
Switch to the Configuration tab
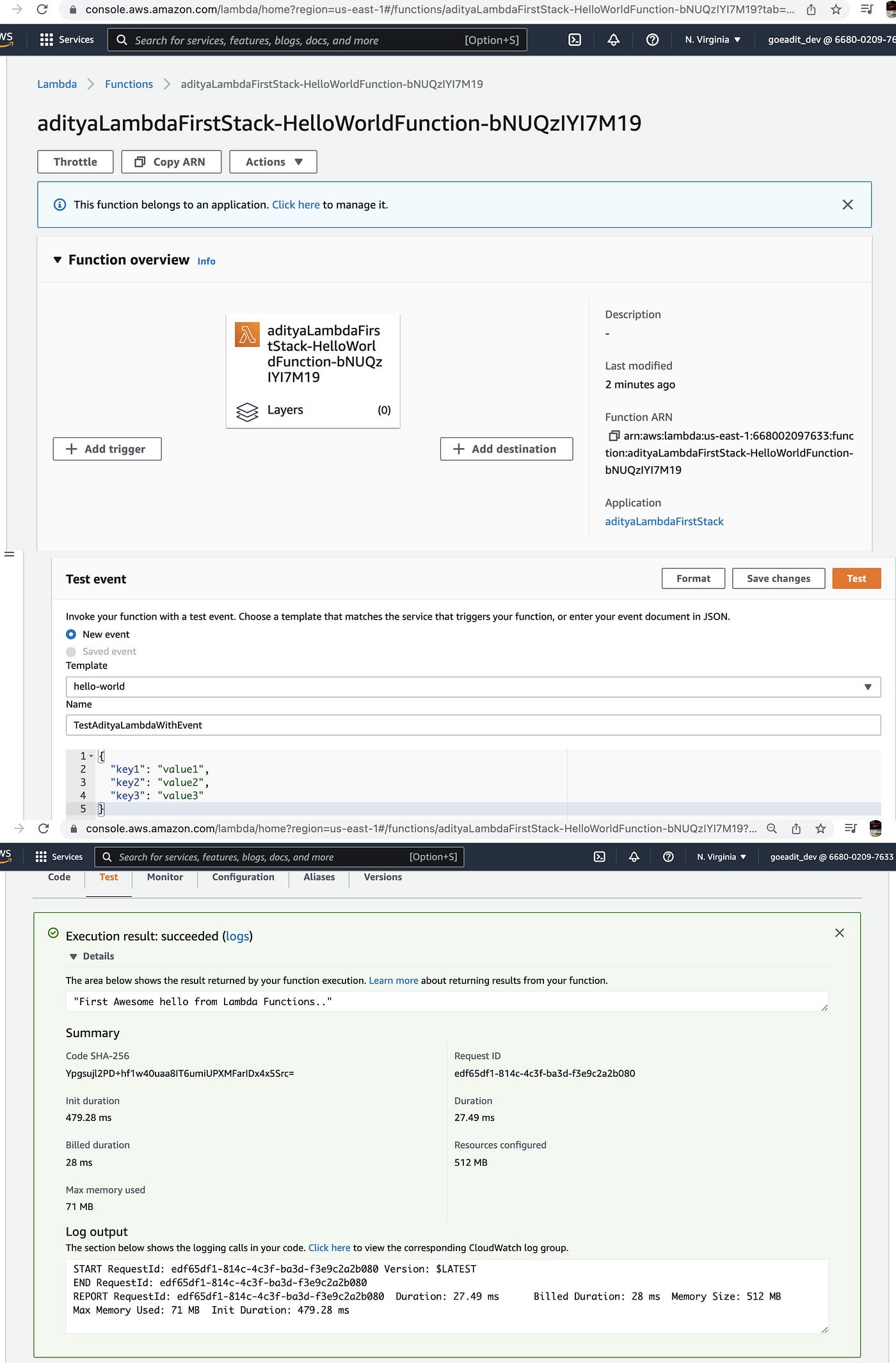243,877
